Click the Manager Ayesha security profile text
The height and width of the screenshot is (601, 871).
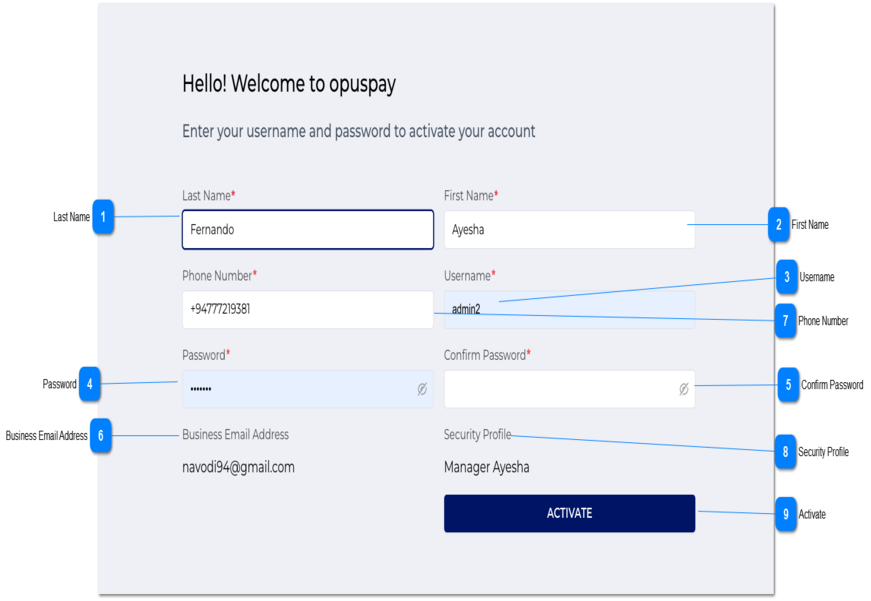[x=486, y=467]
